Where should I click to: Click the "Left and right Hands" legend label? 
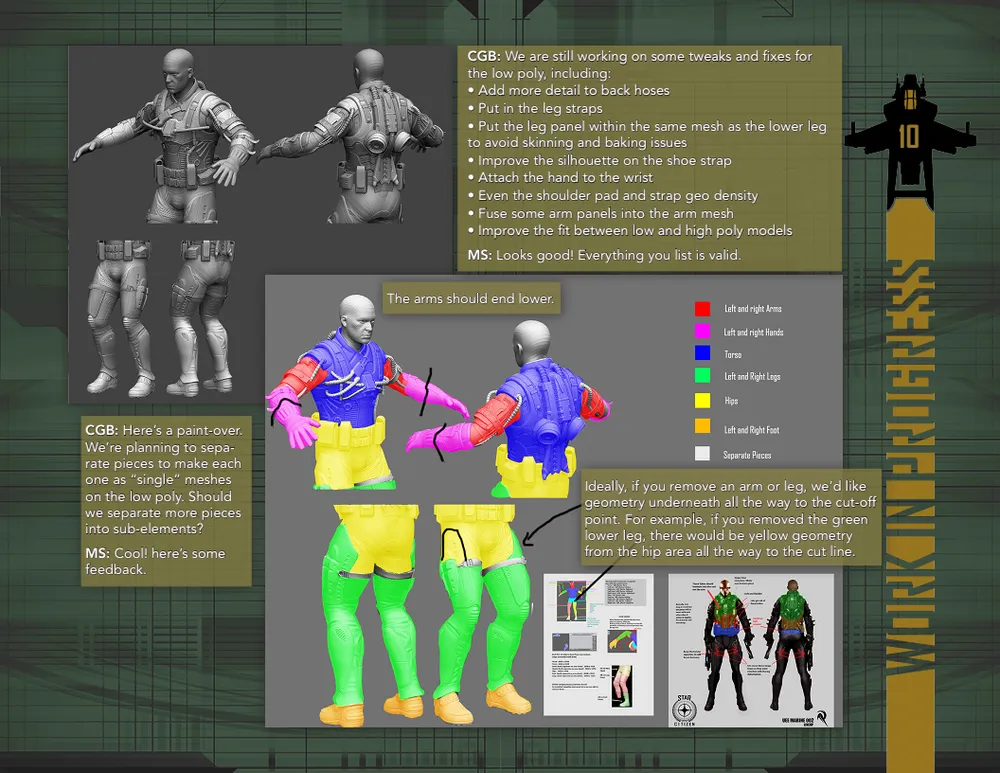click(x=753, y=332)
